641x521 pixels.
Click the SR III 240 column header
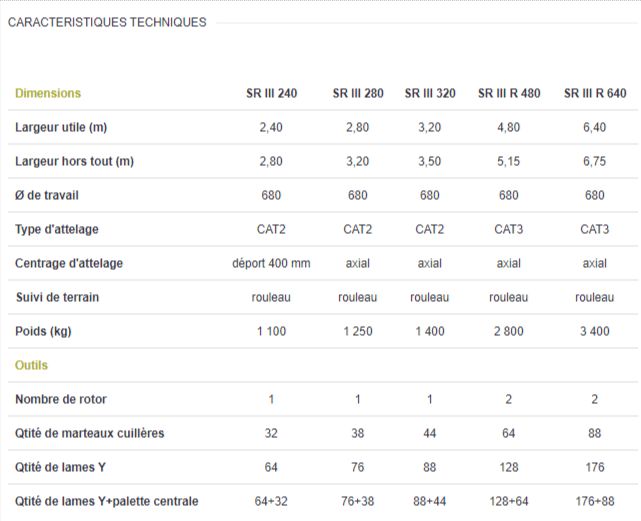click(271, 94)
